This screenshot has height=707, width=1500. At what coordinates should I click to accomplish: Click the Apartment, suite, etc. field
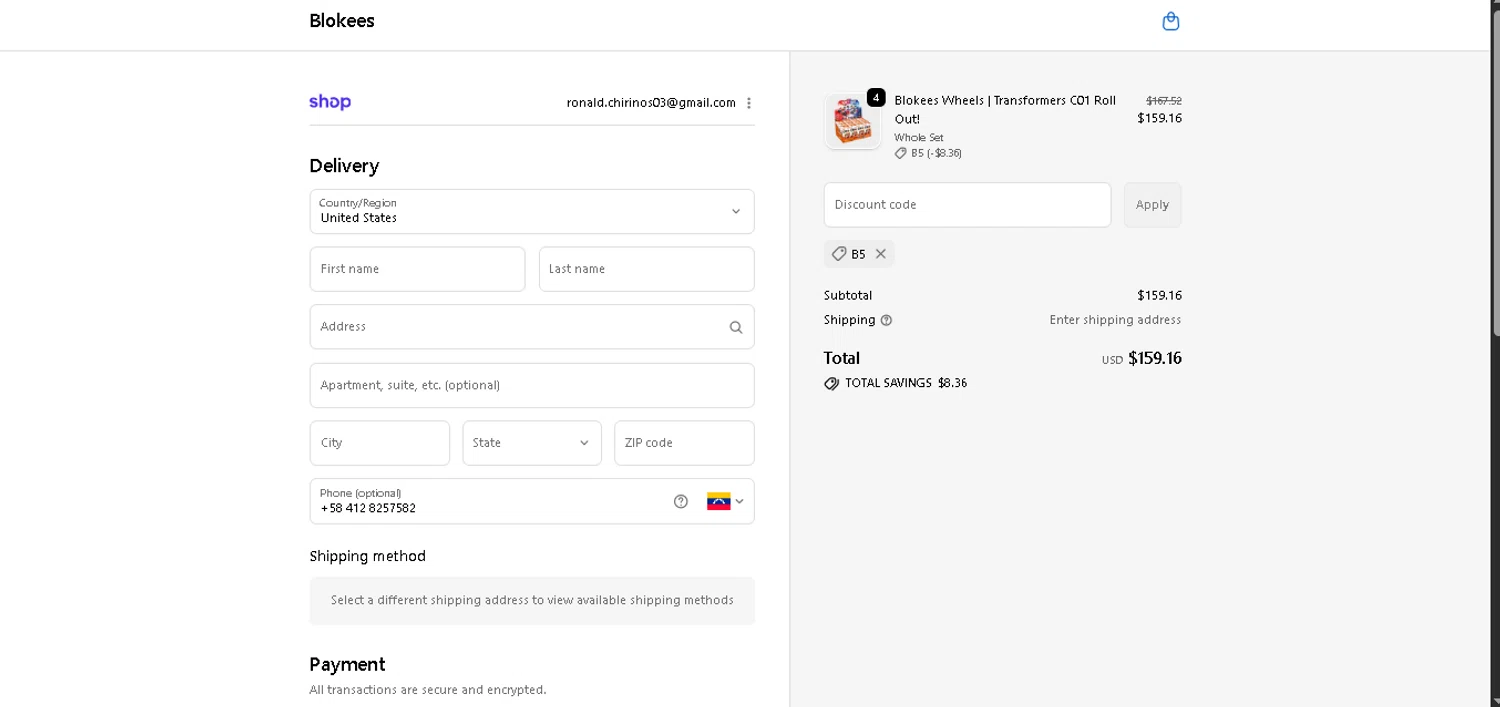(532, 385)
